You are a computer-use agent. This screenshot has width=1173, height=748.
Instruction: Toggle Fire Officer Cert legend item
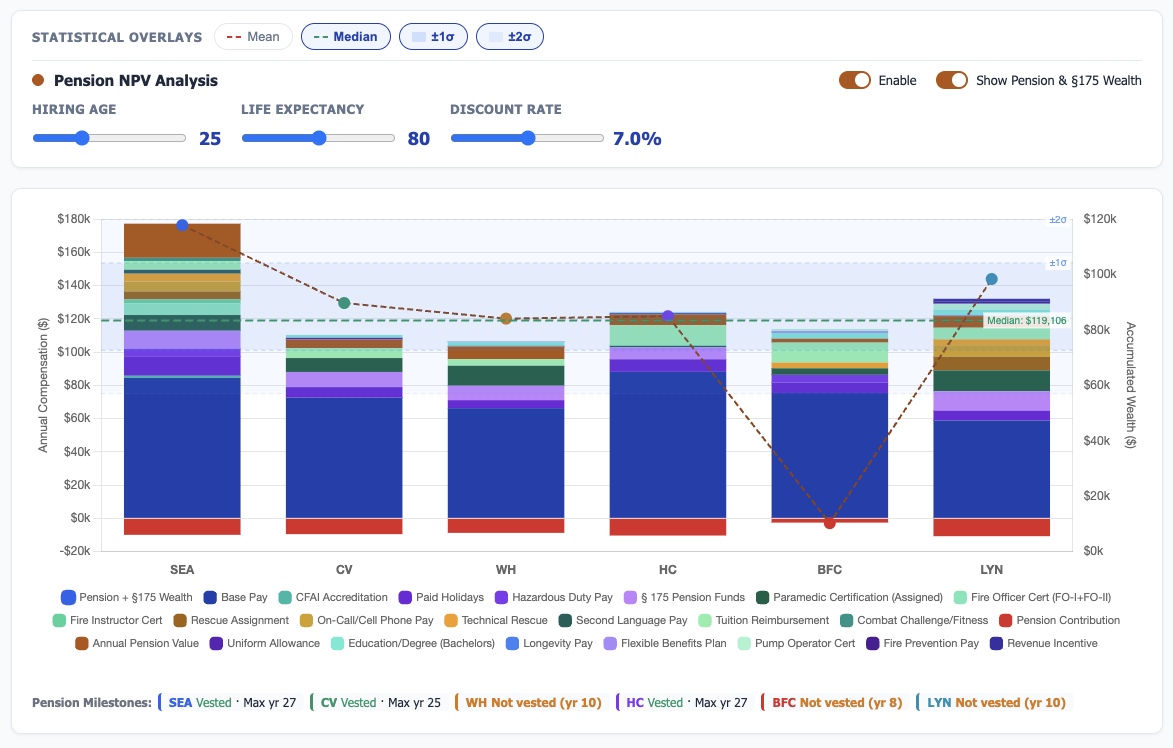tap(1032, 598)
